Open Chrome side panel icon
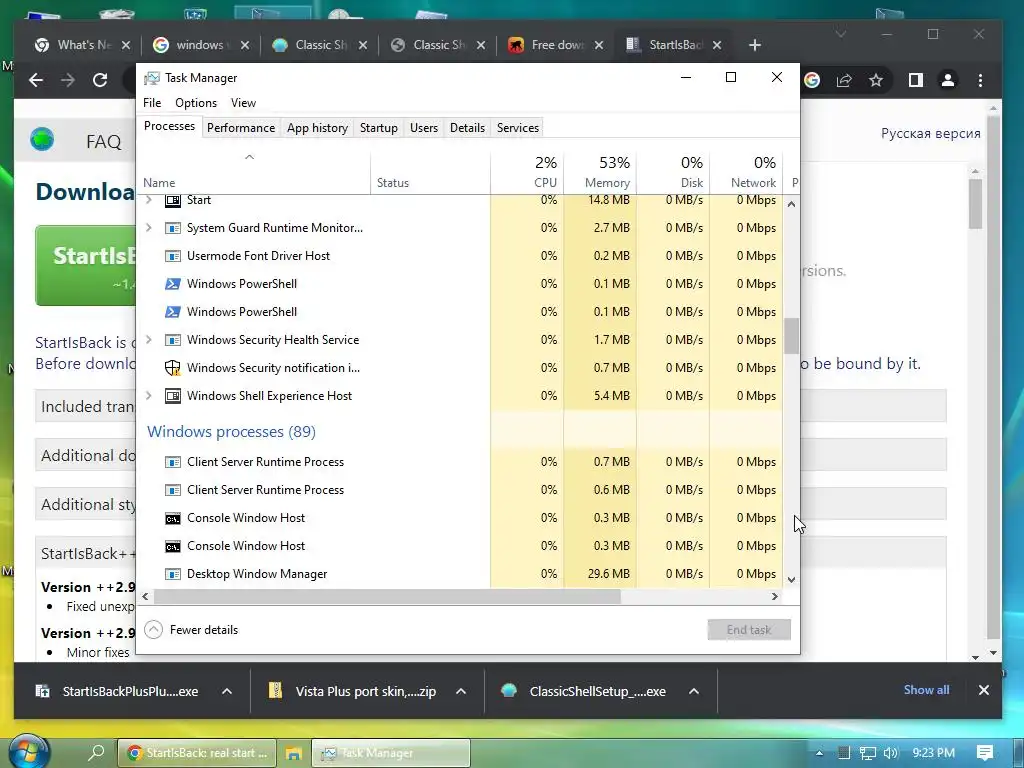The height and width of the screenshot is (768, 1024). pos(916,80)
